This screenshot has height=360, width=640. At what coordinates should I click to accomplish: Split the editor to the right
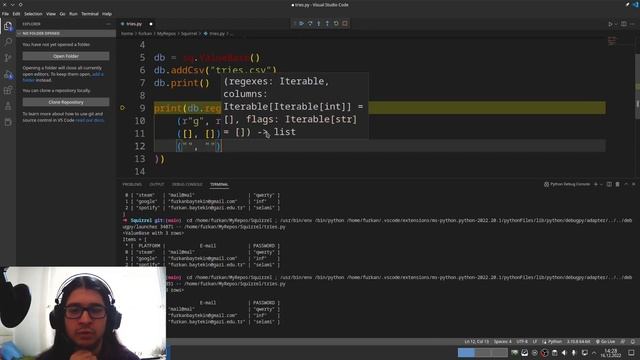(624, 24)
